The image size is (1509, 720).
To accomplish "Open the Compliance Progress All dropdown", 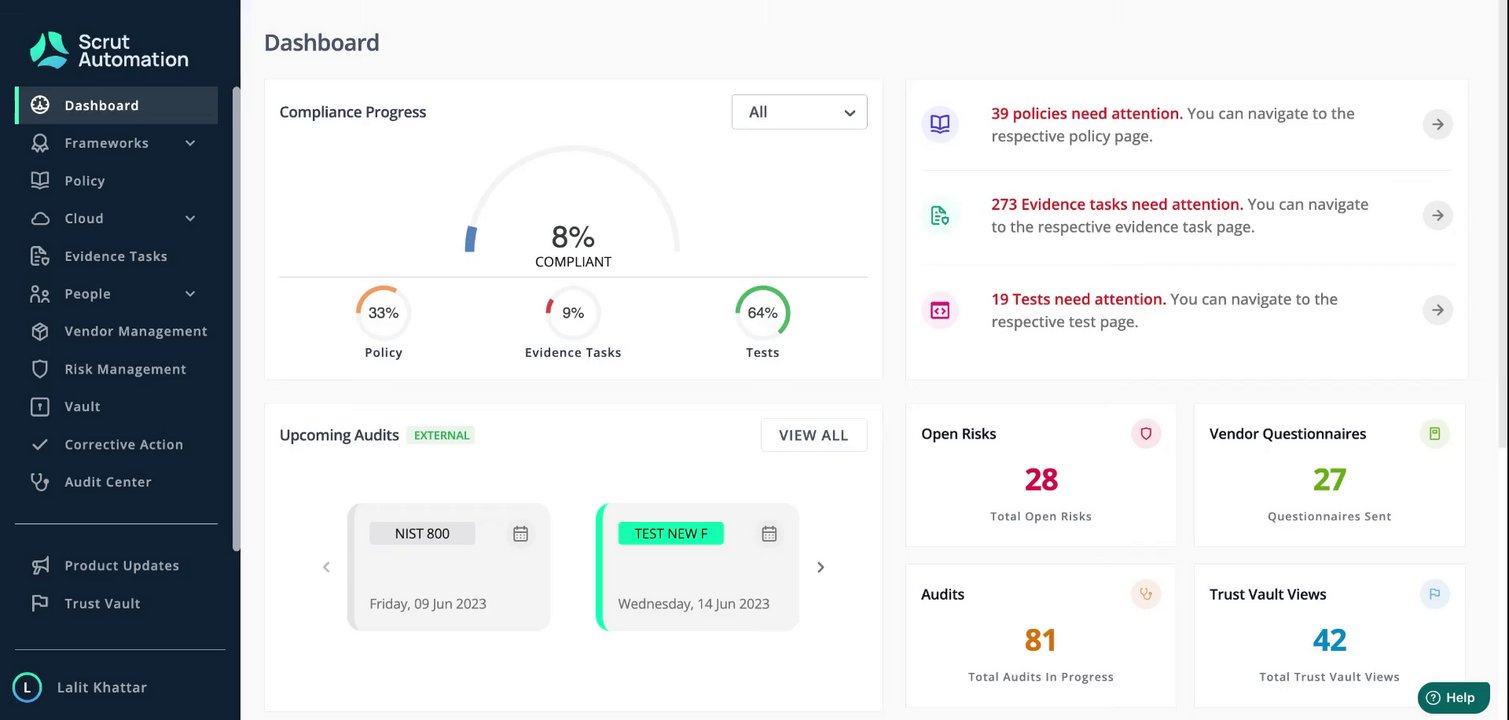I will [x=799, y=112].
